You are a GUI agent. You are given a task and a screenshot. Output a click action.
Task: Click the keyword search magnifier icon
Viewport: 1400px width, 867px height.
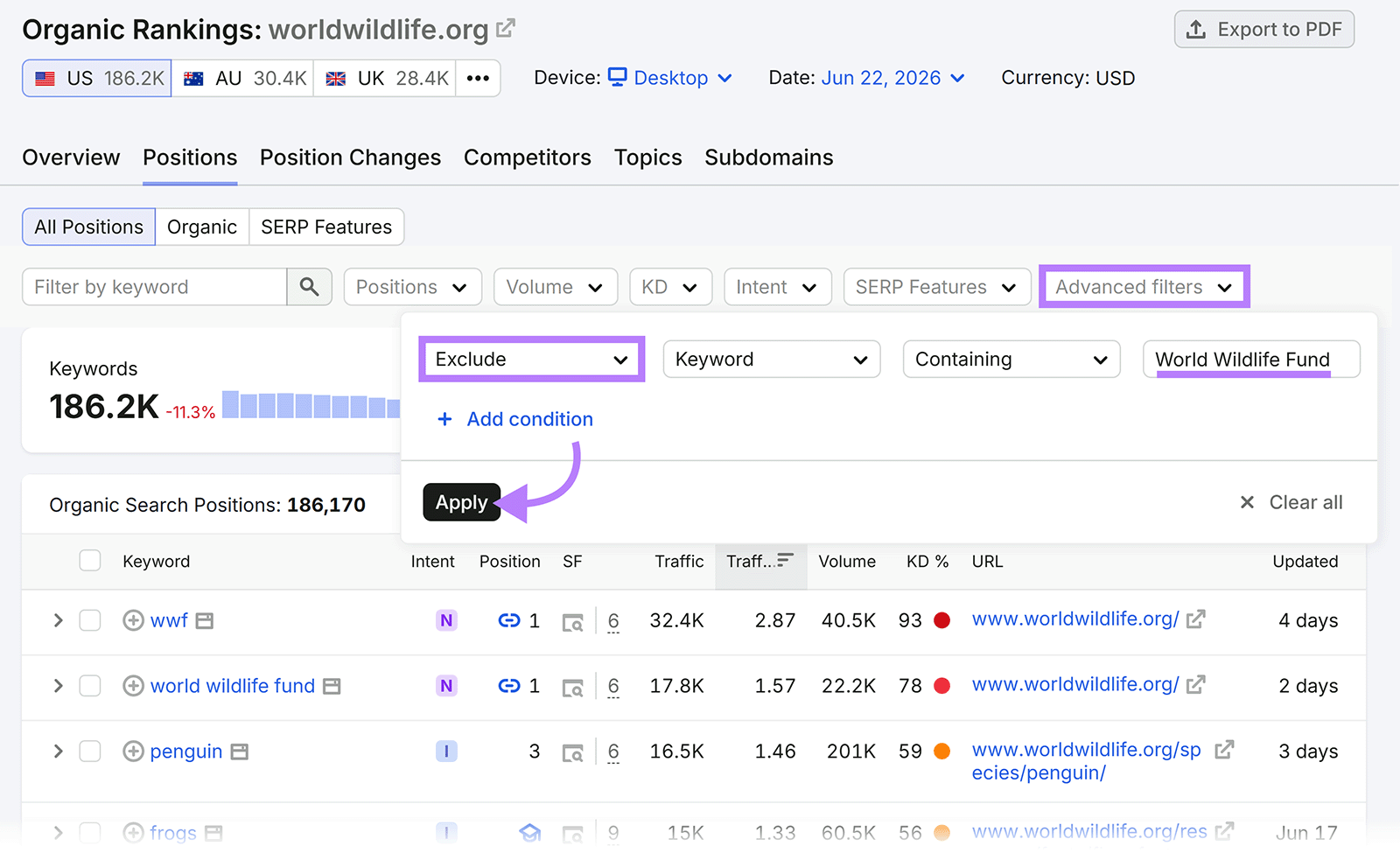[309, 287]
